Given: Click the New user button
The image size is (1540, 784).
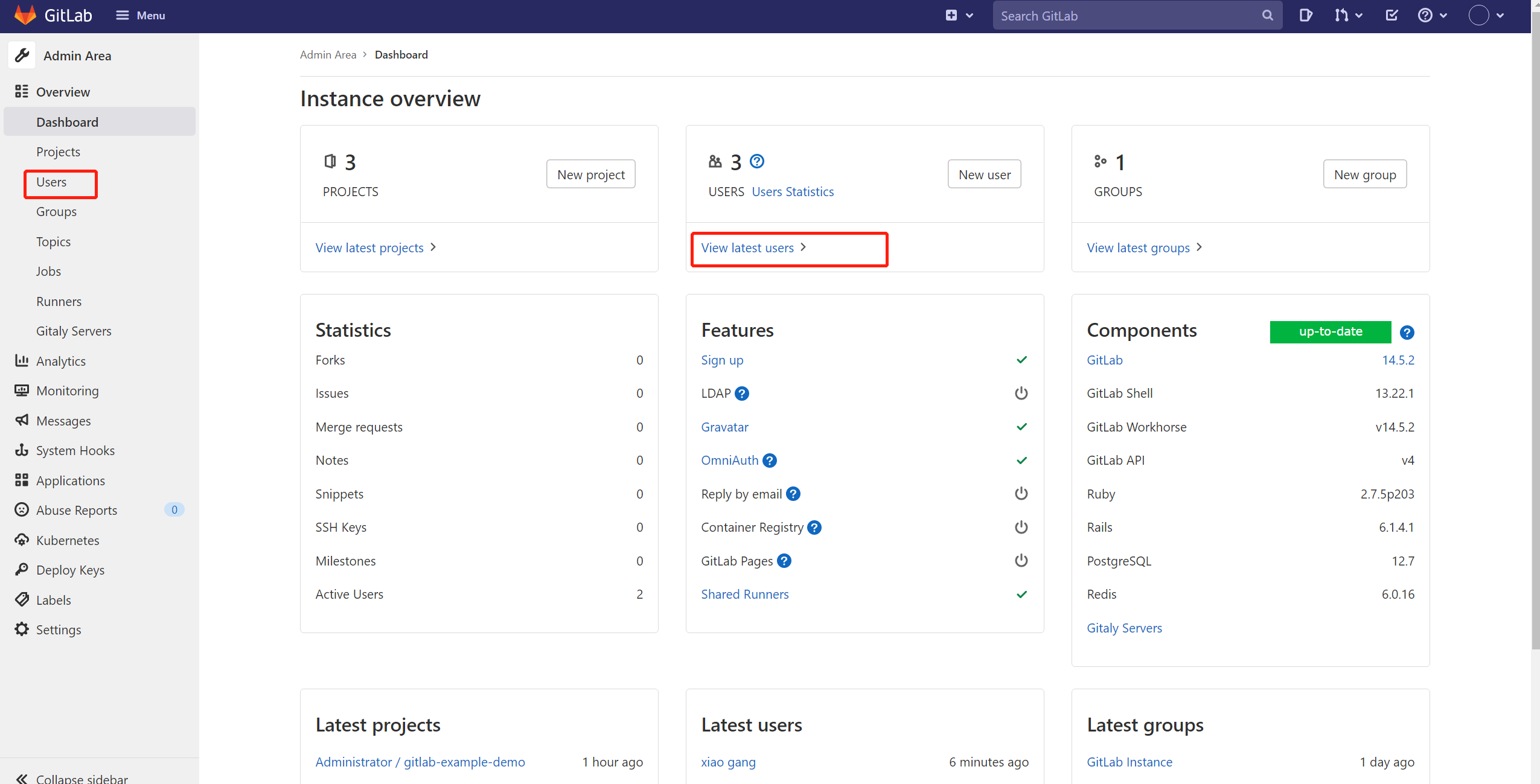Looking at the screenshot, I should click(984, 174).
